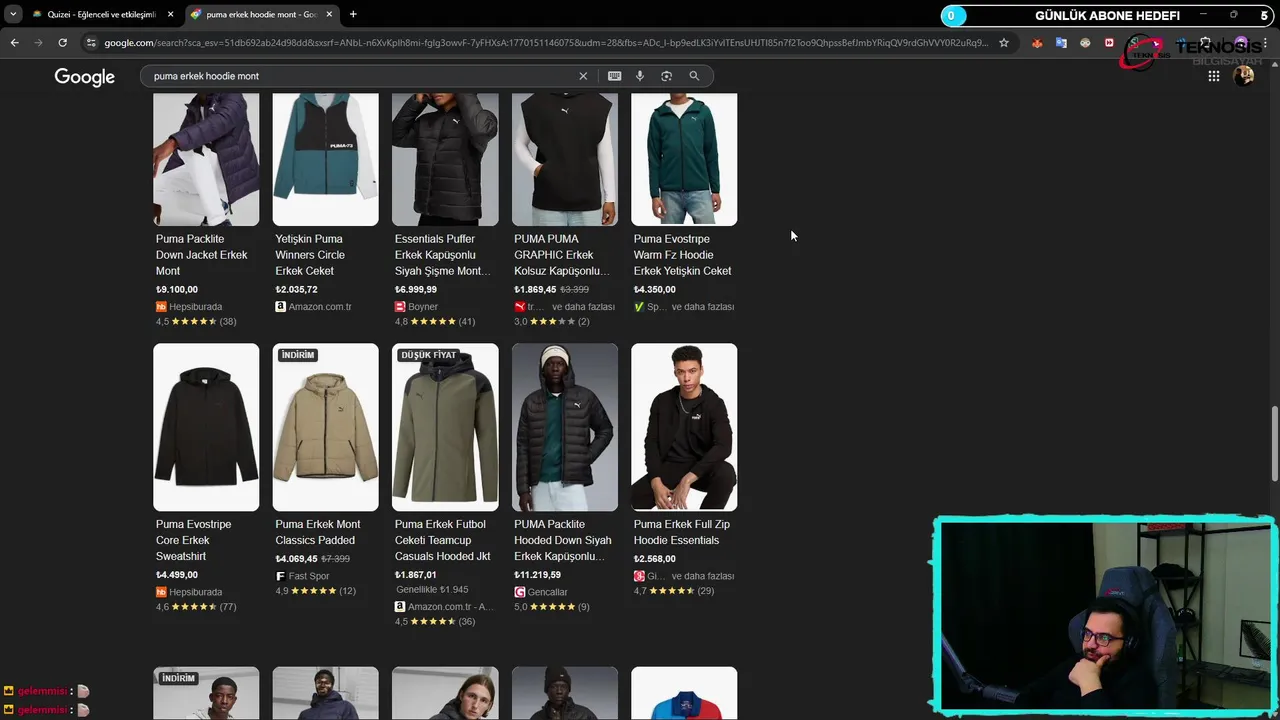1280x720 pixels.
Task: Click the Google logo
Action: (85, 77)
